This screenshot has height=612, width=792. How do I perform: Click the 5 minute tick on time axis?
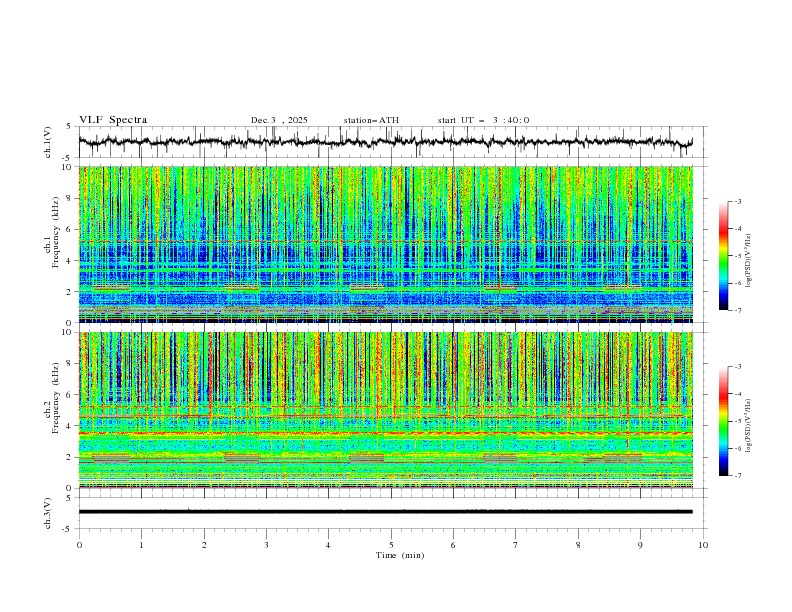(391, 544)
